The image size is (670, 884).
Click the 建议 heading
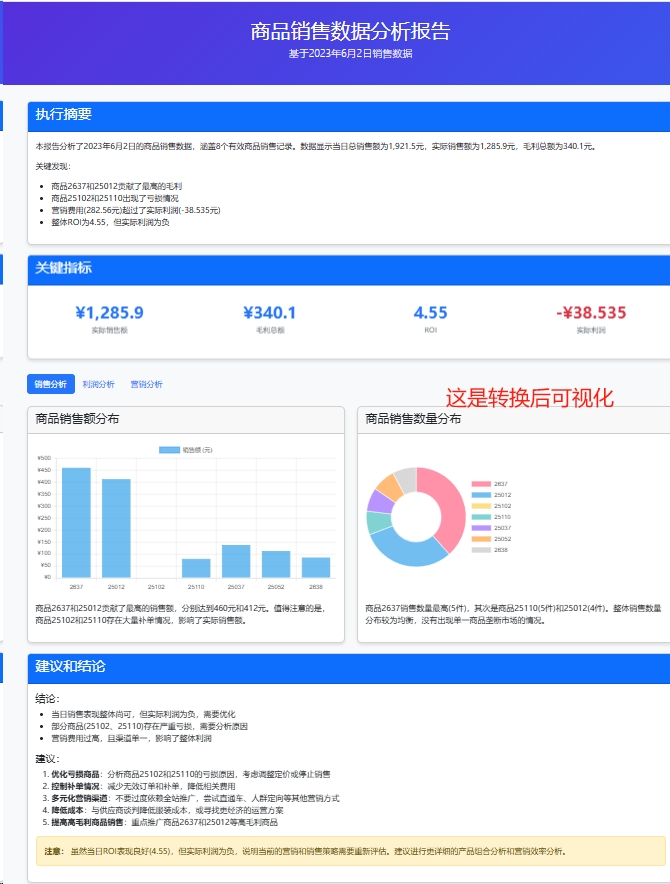[x=47, y=759]
